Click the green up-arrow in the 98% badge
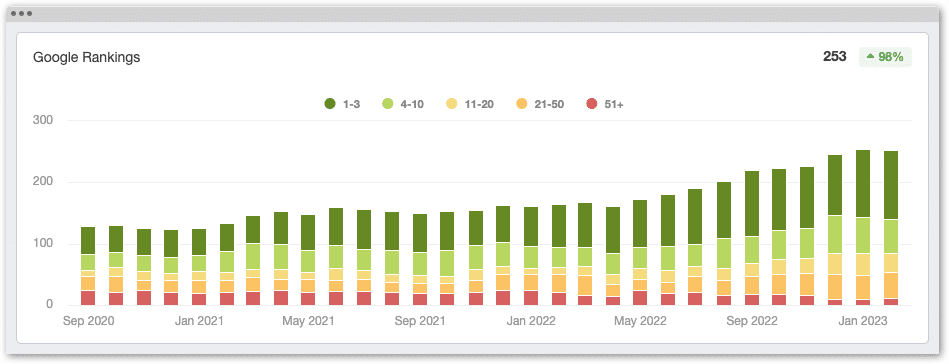The height and width of the screenshot is (364, 949). 870,57
